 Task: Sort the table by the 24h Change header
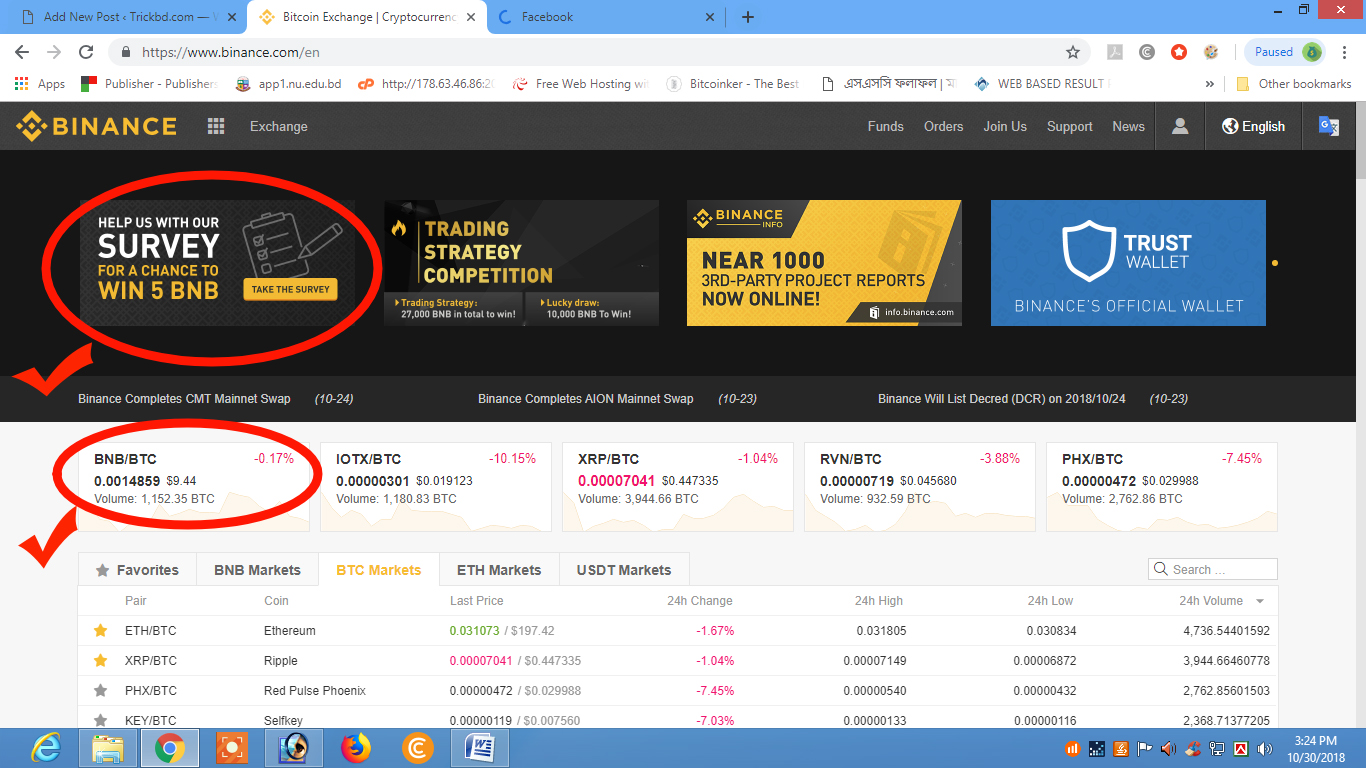click(x=700, y=601)
